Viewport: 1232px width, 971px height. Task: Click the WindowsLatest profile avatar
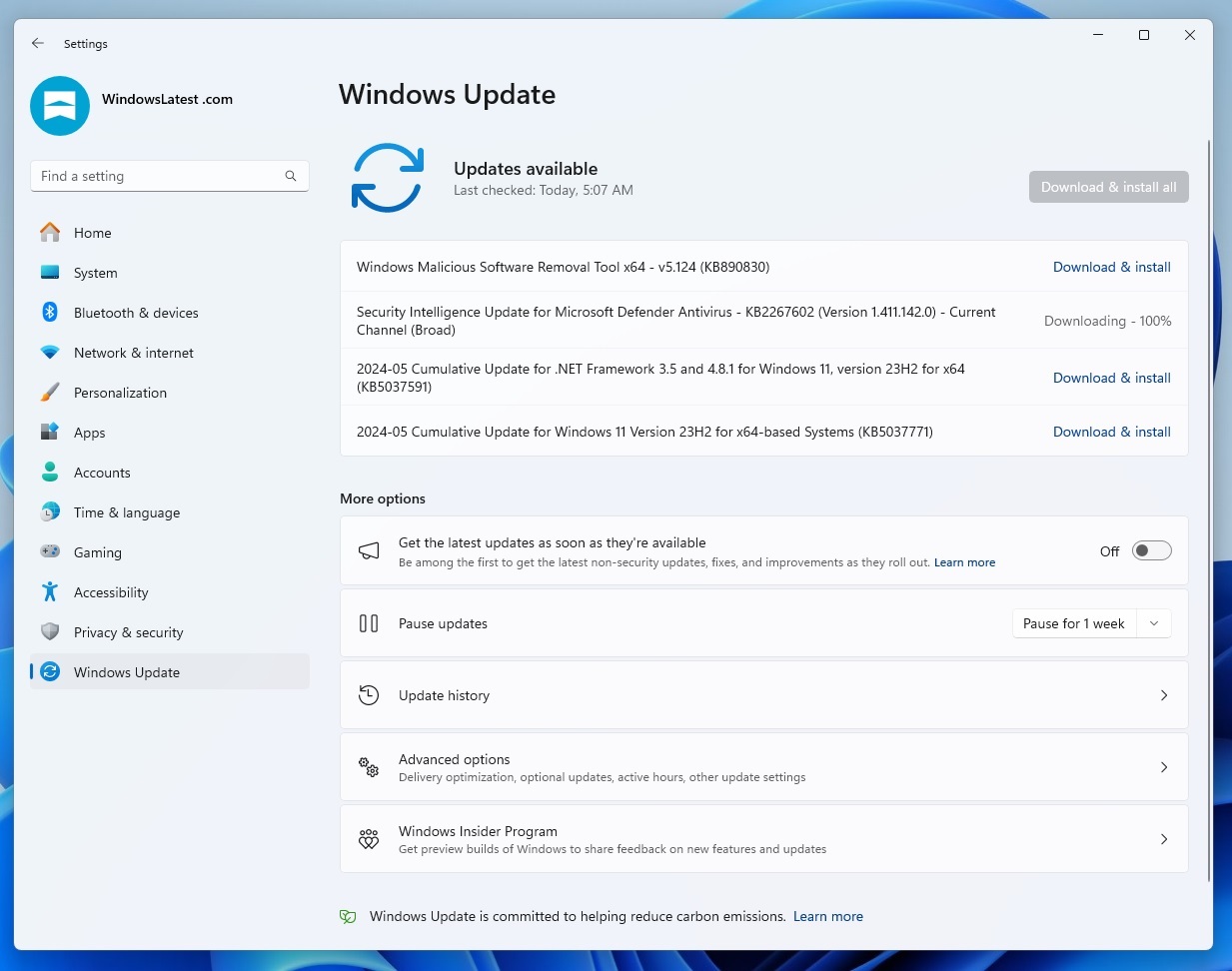pos(60,106)
